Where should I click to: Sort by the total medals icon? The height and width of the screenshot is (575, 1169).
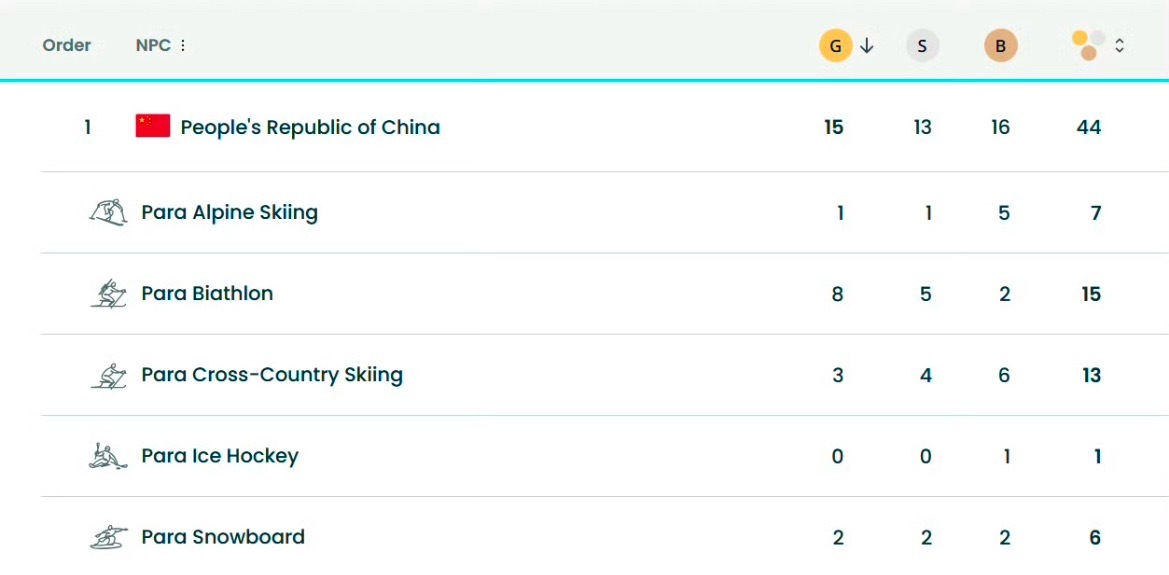point(1088,45)
